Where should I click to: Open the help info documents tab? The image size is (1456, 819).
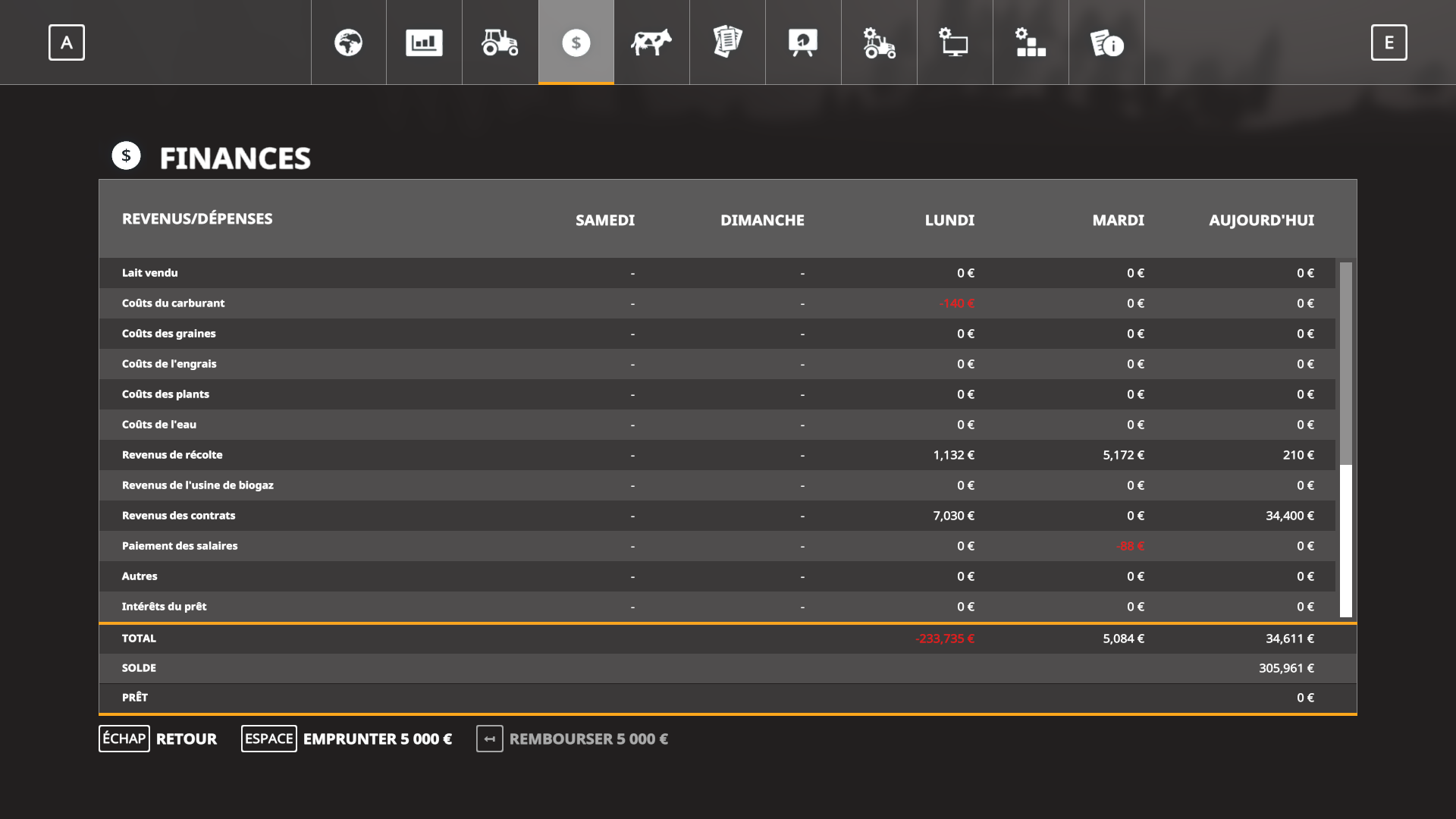coord(1107,42)
